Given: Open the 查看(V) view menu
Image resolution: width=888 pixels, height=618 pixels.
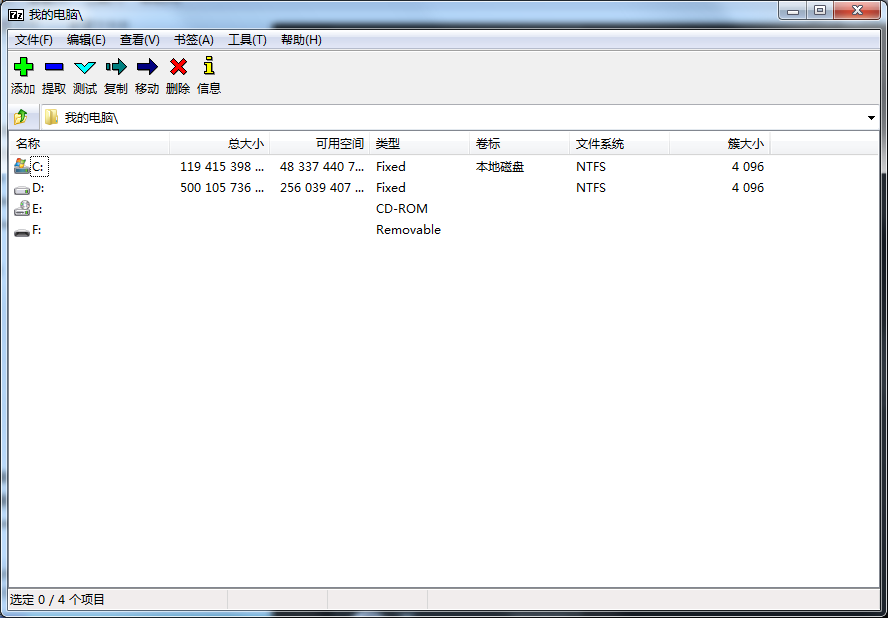Looking at the screenshot, I should point(139,40).
